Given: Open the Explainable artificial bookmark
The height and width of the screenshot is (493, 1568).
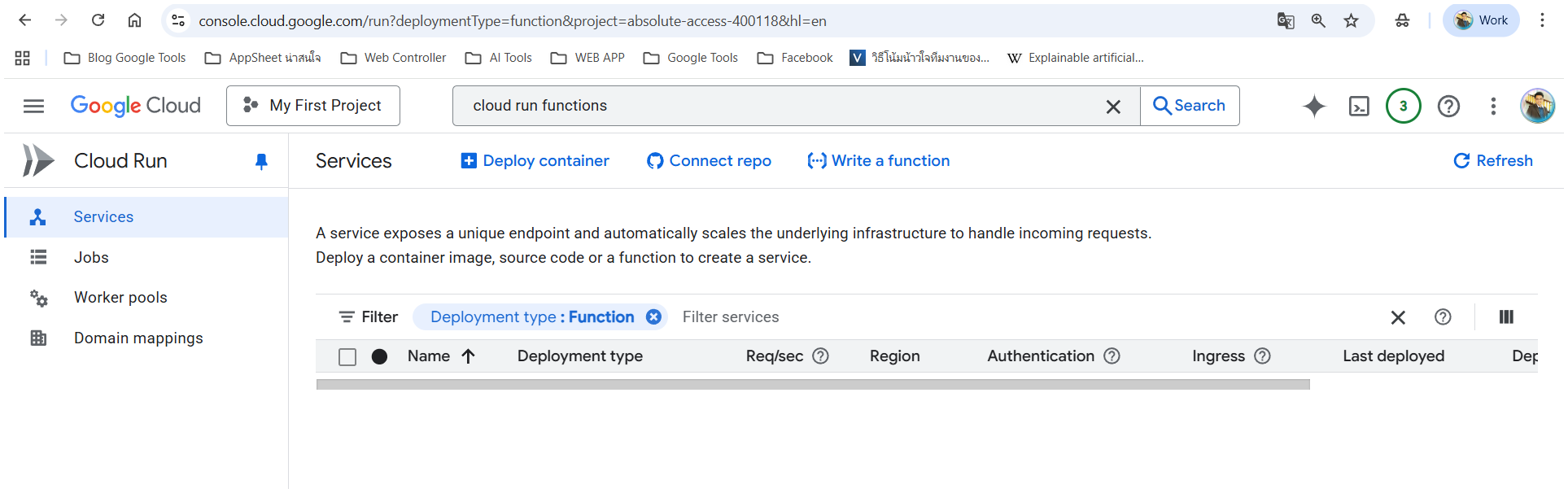Looking at the screenshot, I should point(1075,58).
